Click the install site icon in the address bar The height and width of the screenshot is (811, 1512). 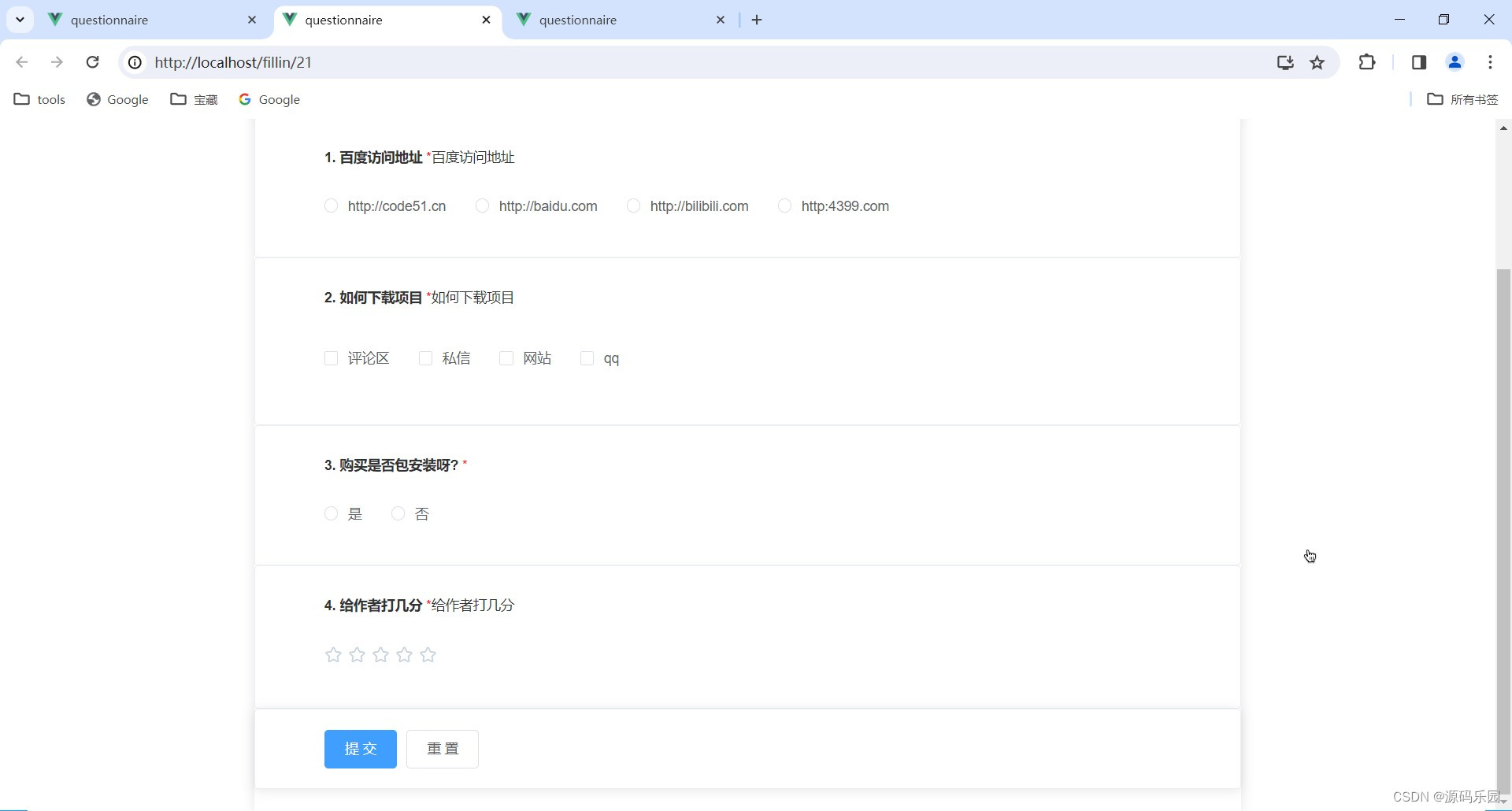[x=1284, y=62]
